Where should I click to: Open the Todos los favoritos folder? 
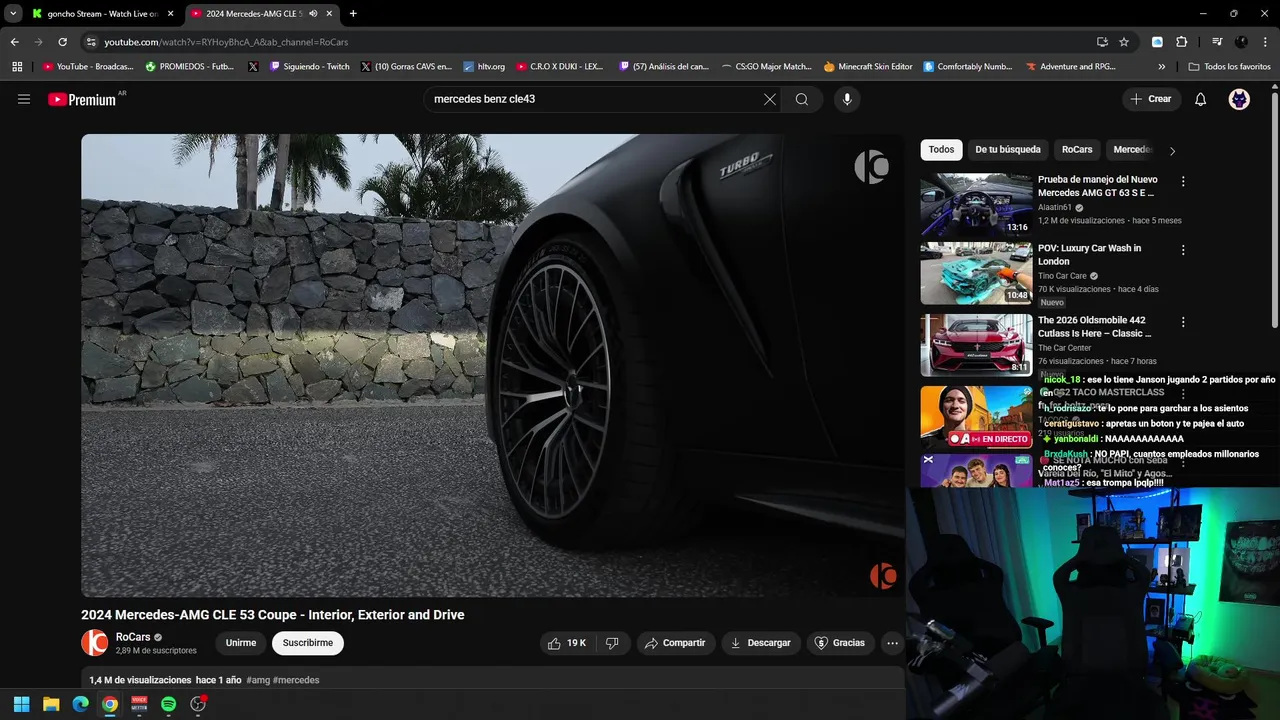click(x=1229, y=67)
